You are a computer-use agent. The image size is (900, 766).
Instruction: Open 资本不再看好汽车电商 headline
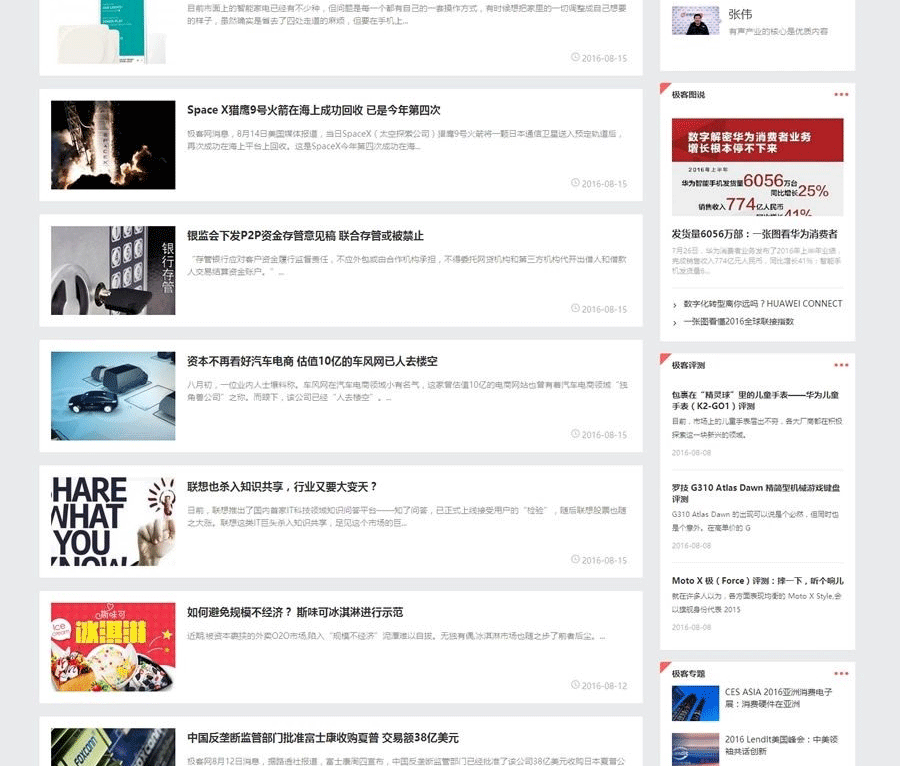click(312, 361)
